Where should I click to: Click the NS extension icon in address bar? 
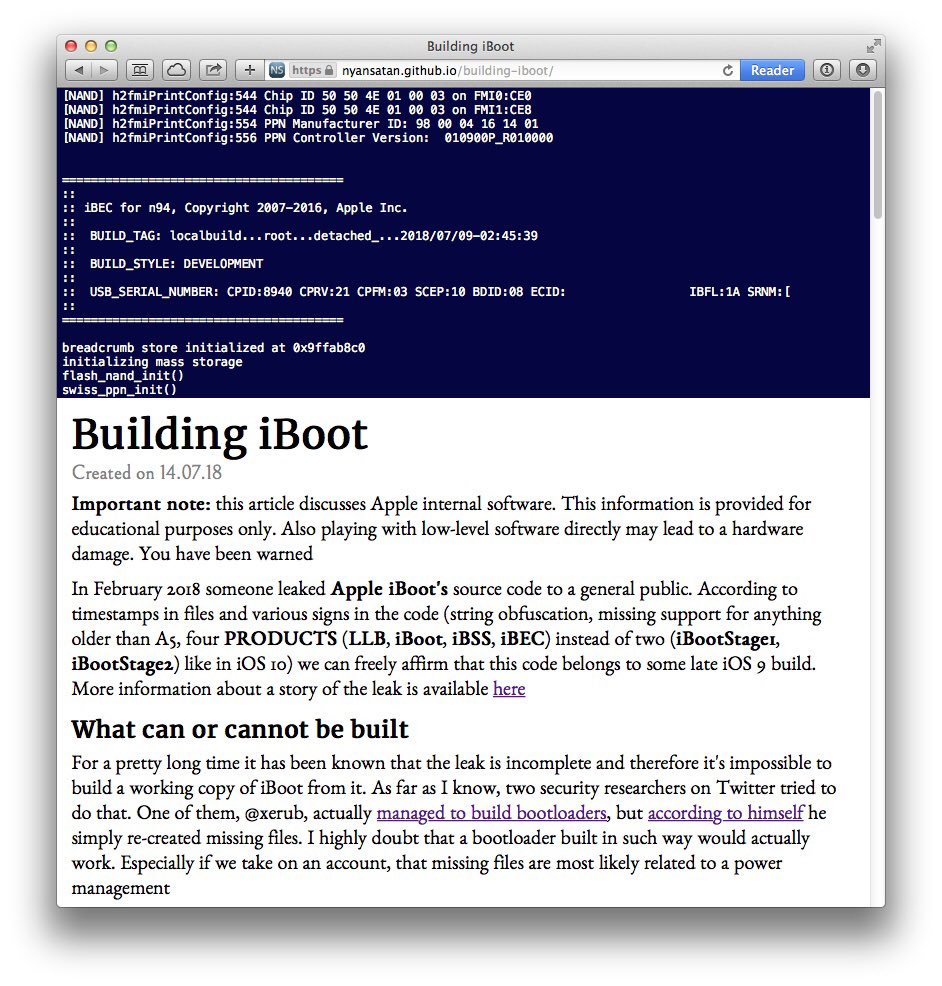[x=277, y=70]
